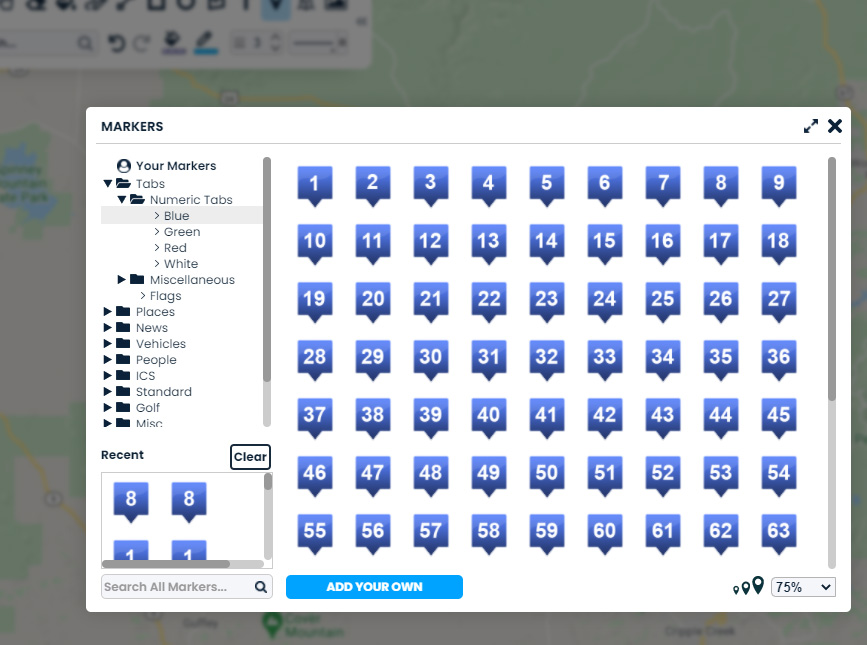This screenshot has width=867, height=645.
Task: Expand the Vehicles folder in the tree
Action: coord(108,344)
